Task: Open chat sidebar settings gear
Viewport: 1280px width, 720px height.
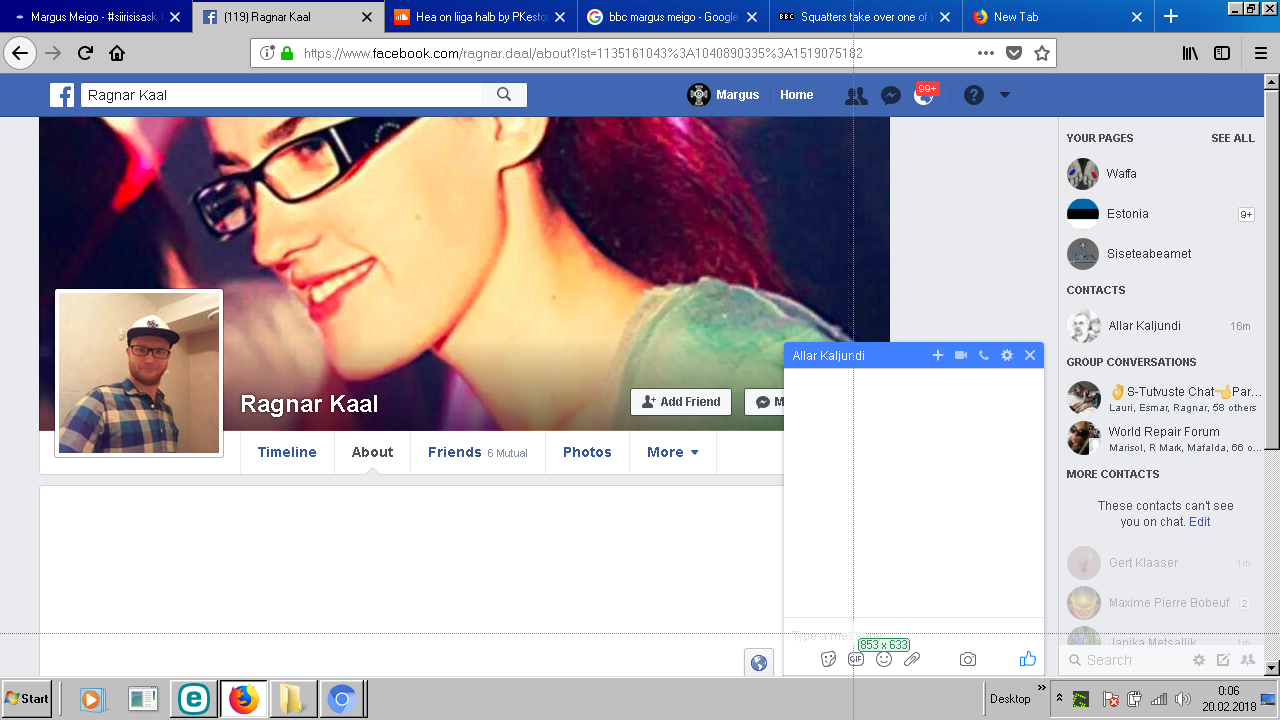Action: [x=1199, y=660]
